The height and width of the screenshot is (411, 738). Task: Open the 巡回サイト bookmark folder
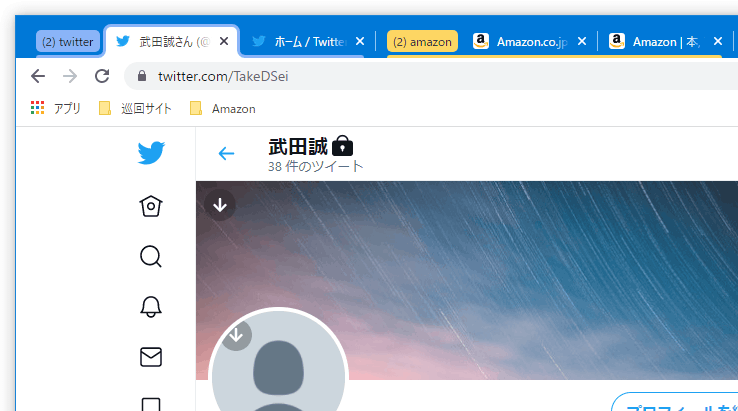click(135, 108)
